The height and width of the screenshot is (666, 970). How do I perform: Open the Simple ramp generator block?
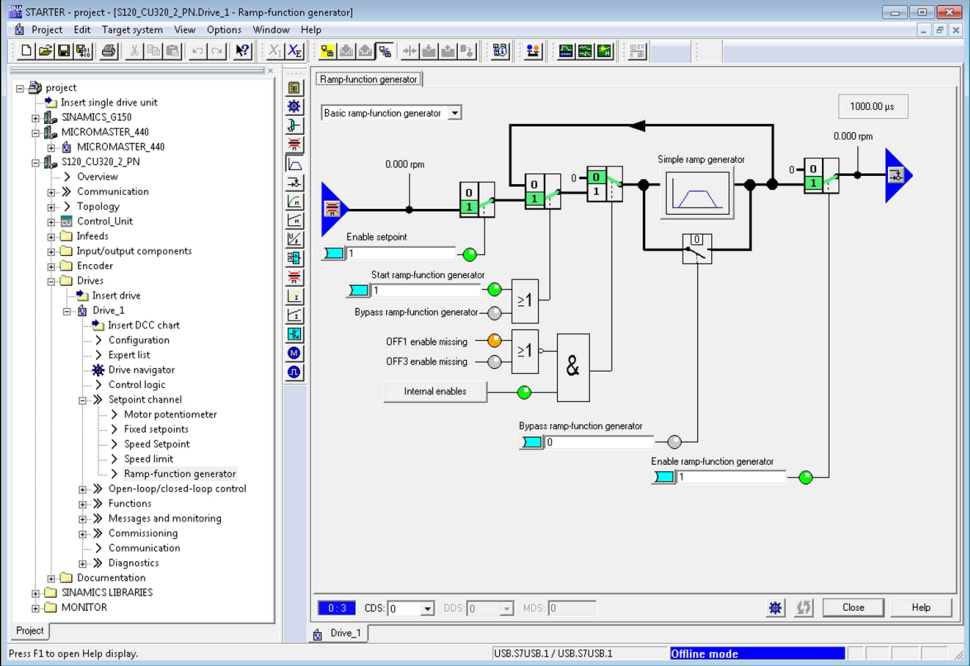pyautogui.click(x=697, y=193)
